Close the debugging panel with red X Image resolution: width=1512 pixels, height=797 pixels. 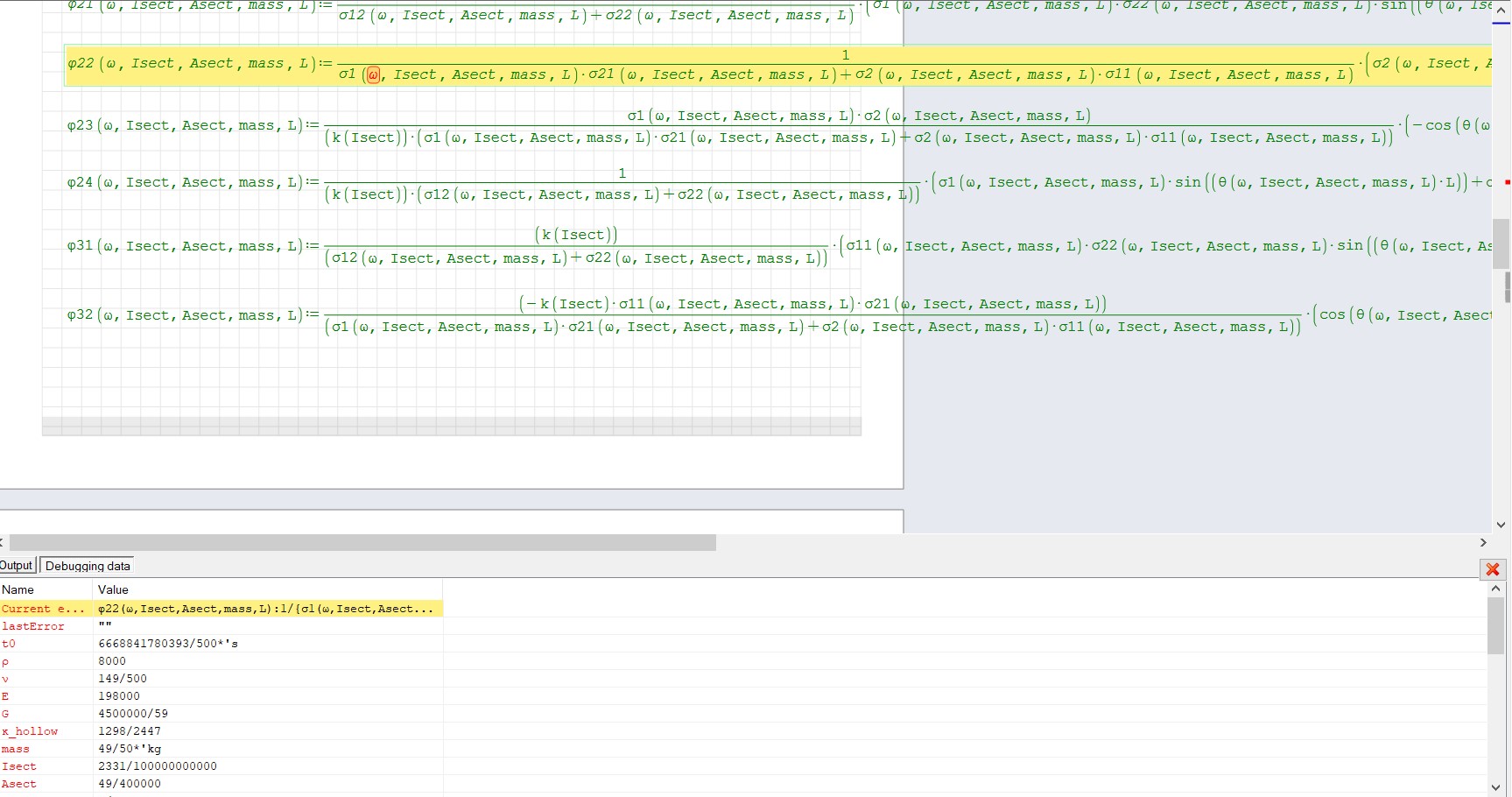coord(1493,569)
